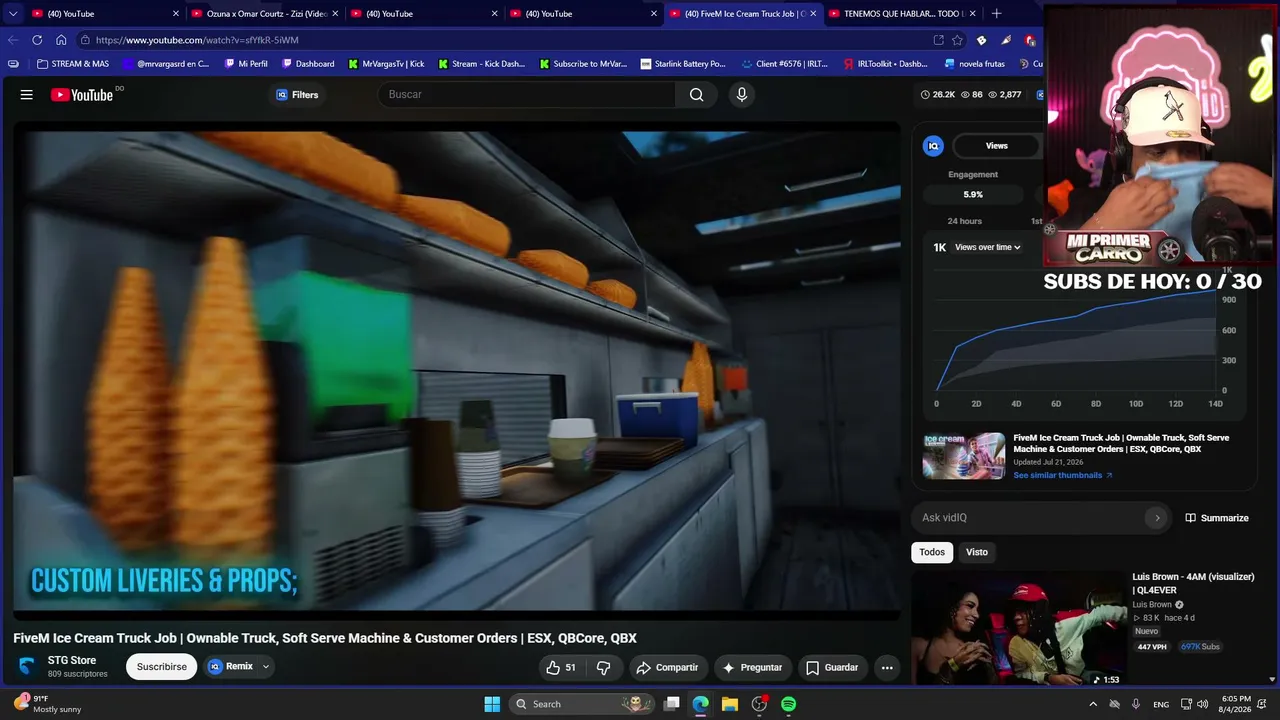Image resolution: width=1280 pixels, height=720 pixels.
Task: Open the clock showing 6:05 PM
Action: coord(1236,704)
